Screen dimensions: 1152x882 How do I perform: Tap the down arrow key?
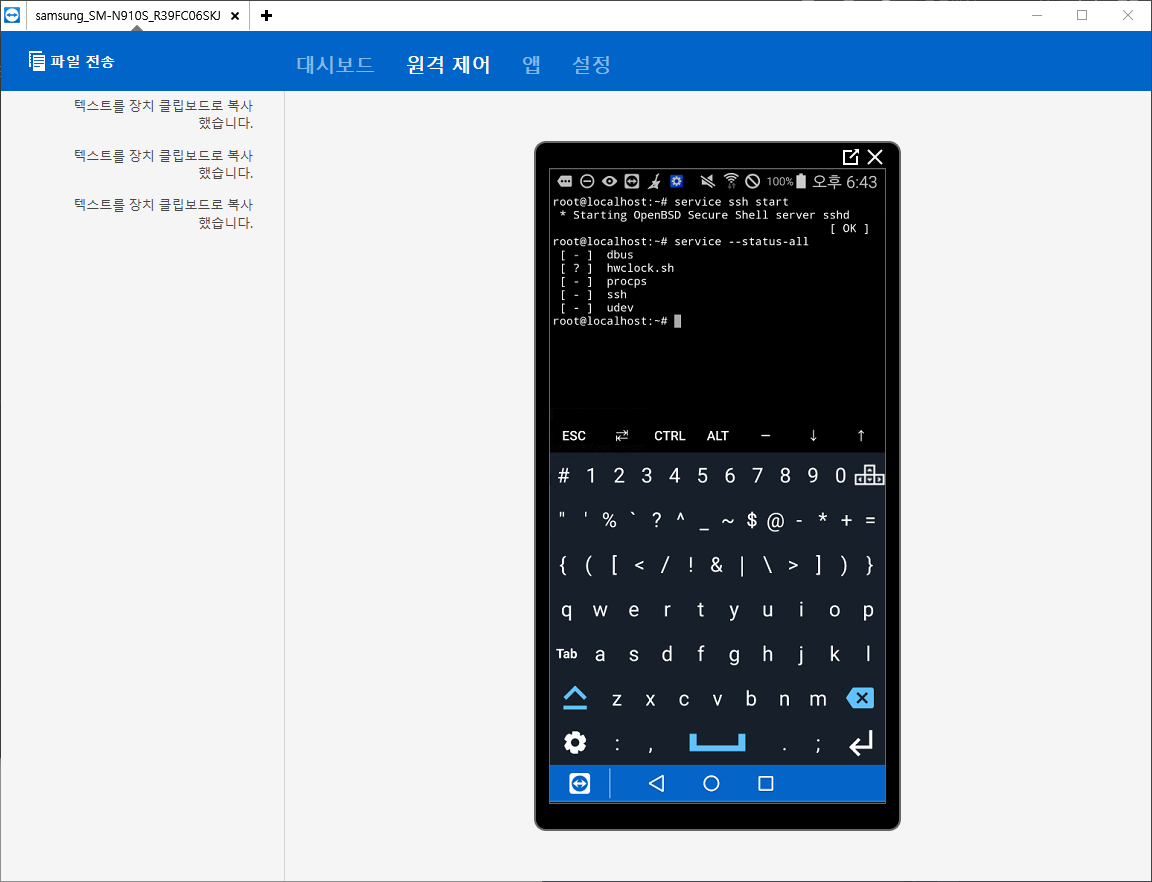813,436
